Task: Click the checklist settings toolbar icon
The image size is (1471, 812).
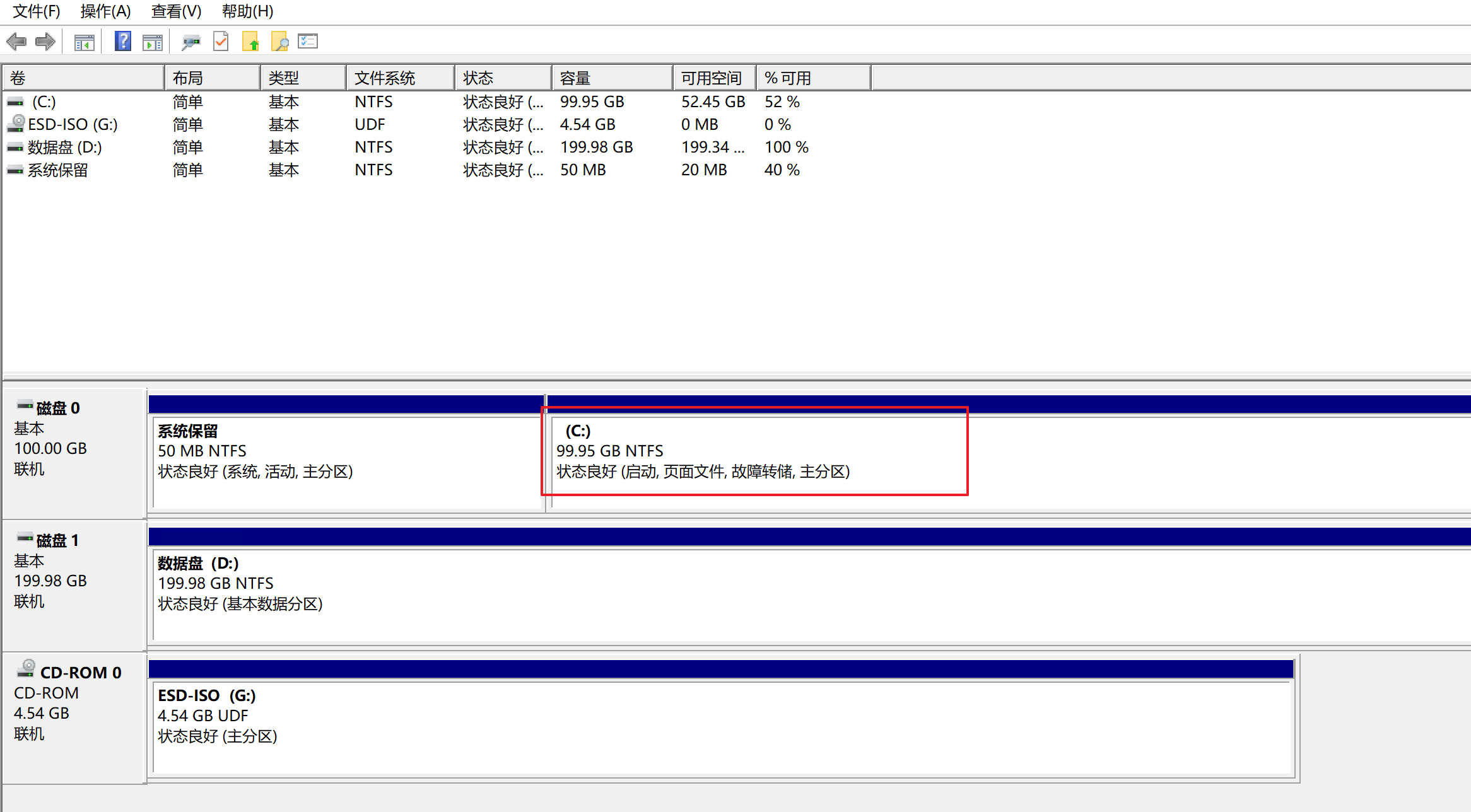Action: click(x=308, y=42)
